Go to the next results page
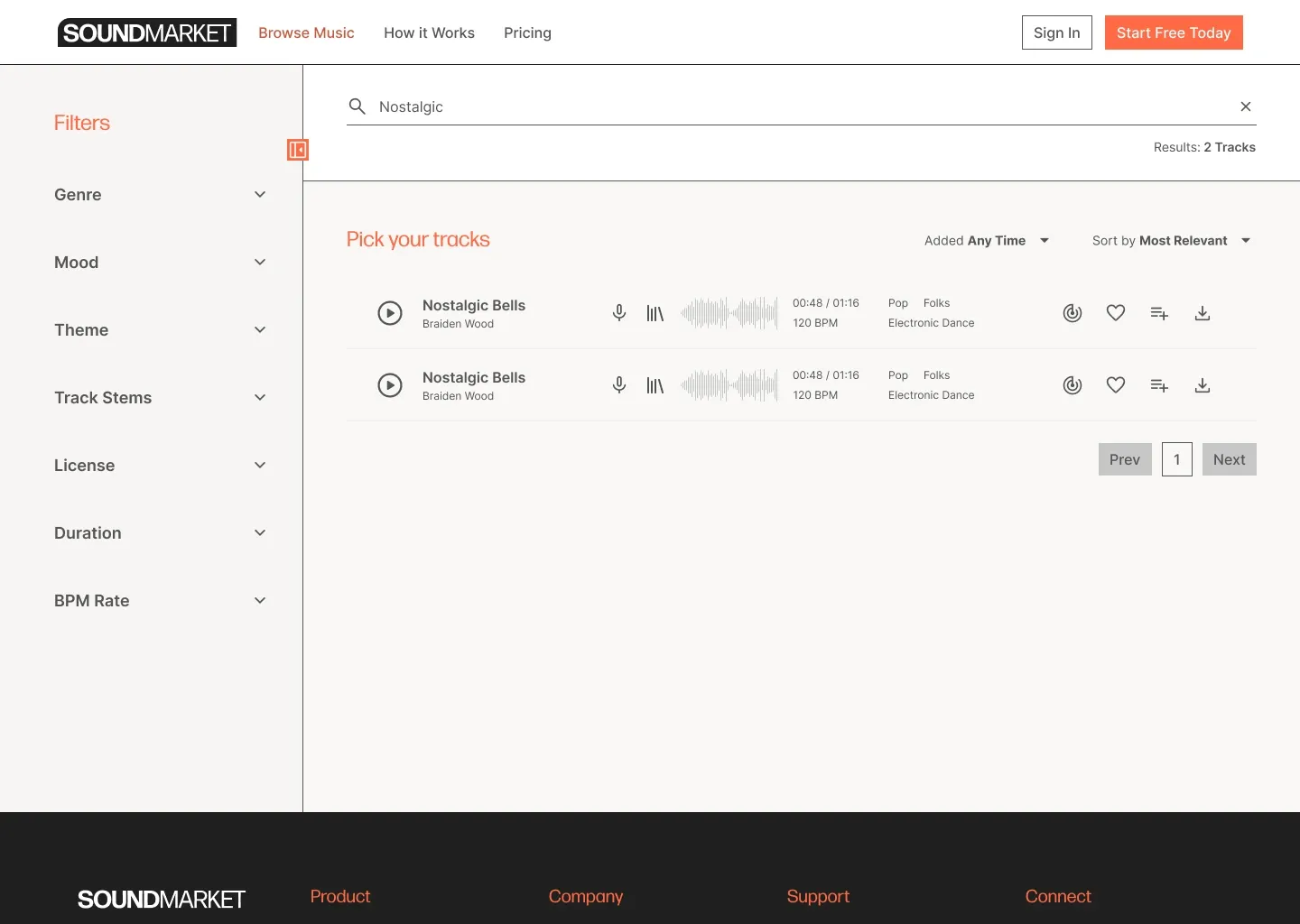1300x924 pixels. 1230,459
